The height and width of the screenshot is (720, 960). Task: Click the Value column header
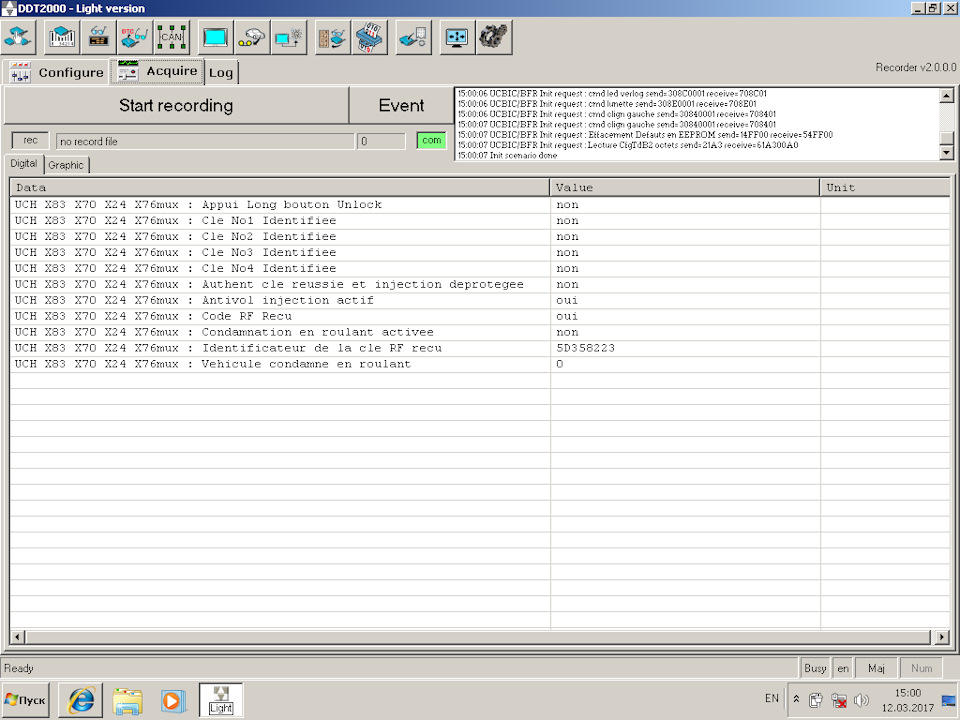tap(684, 187)
